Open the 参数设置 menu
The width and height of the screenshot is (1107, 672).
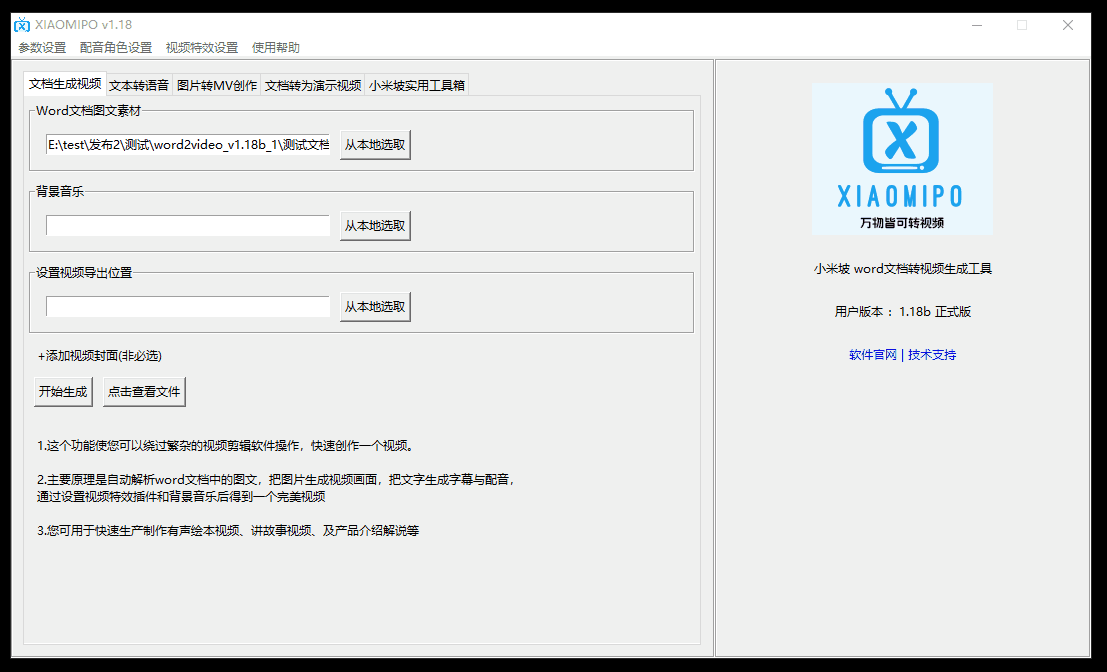(42, 48)
